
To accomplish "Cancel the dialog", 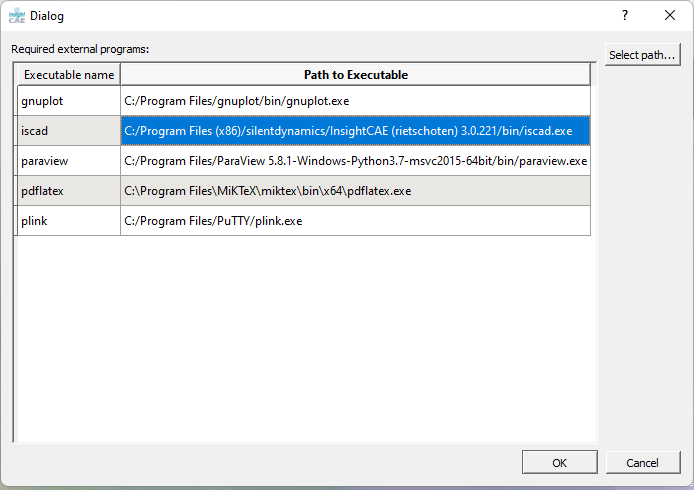I will click(x=643, y=462).
